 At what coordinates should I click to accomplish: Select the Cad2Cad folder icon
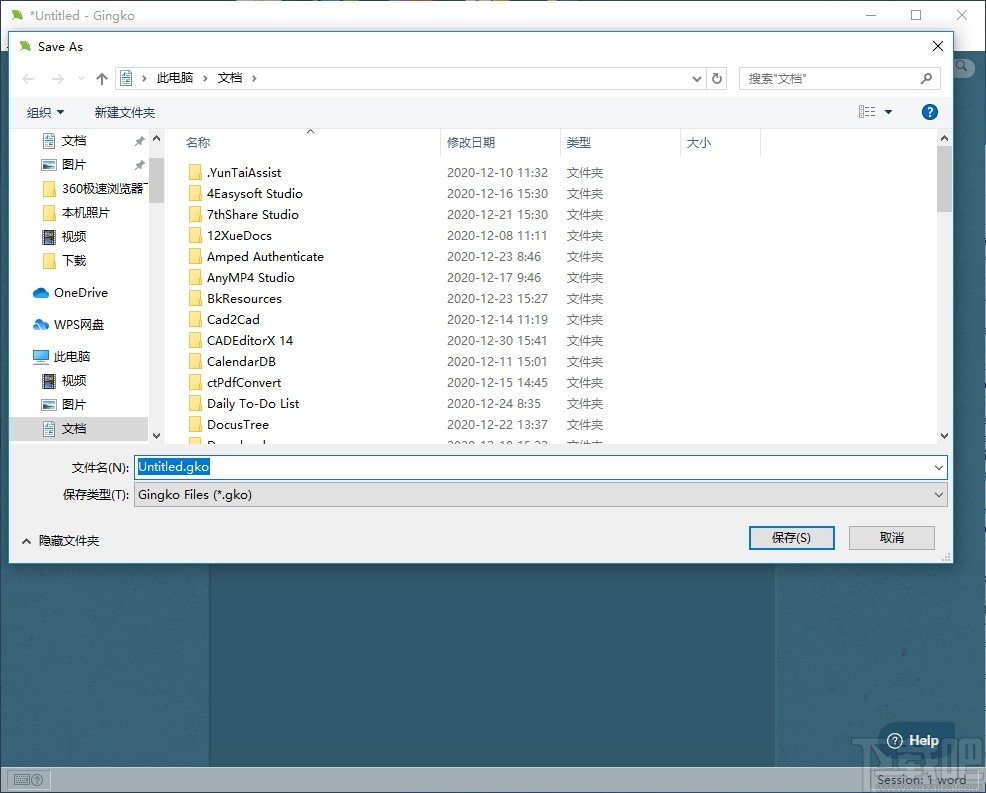[x=196, y=319]
